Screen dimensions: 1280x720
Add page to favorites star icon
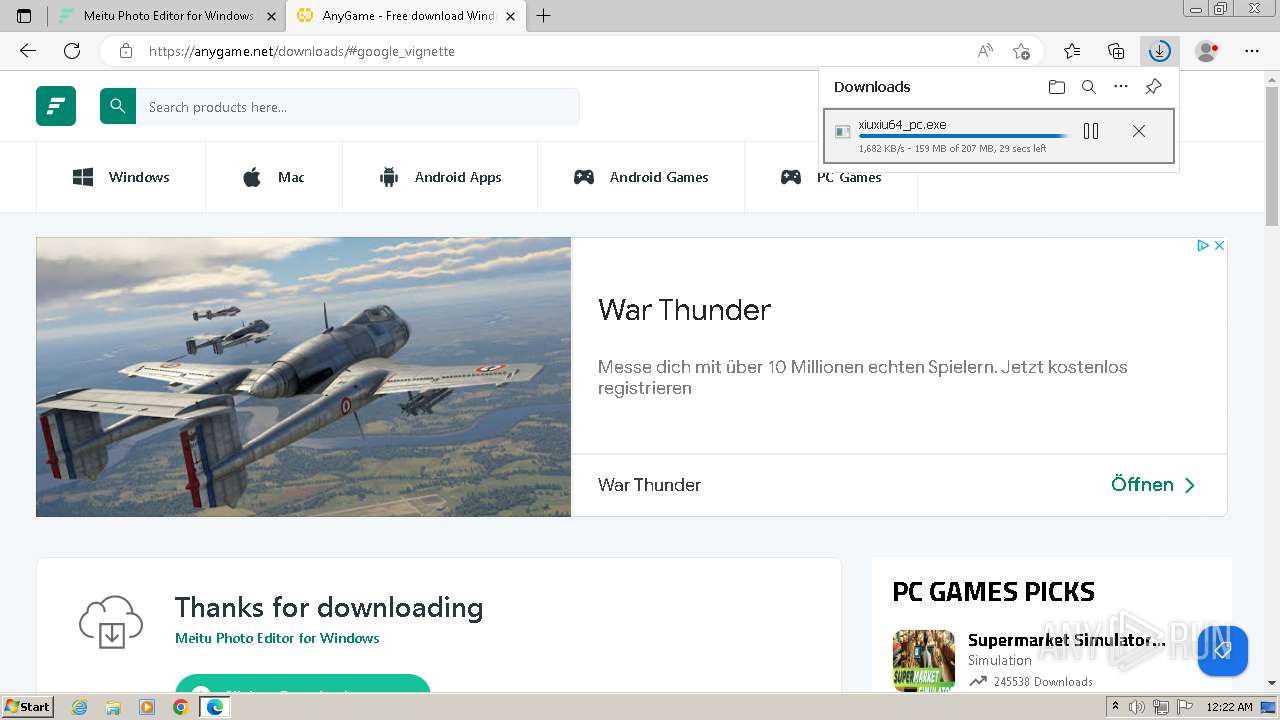click(1021, 51)
